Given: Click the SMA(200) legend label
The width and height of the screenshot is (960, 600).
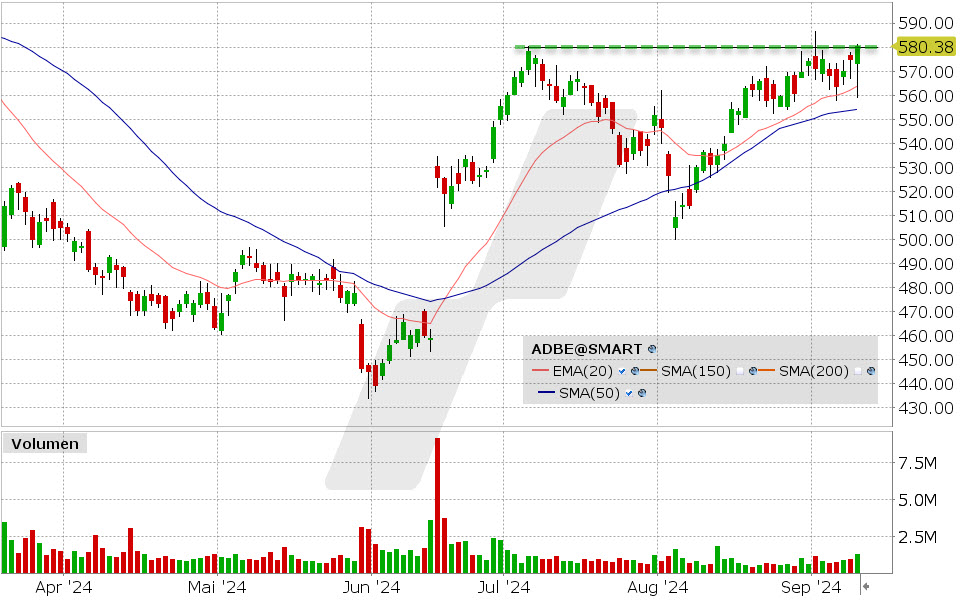Looking at the screenshot, I should pyautogui.click(x=814, y=371).
